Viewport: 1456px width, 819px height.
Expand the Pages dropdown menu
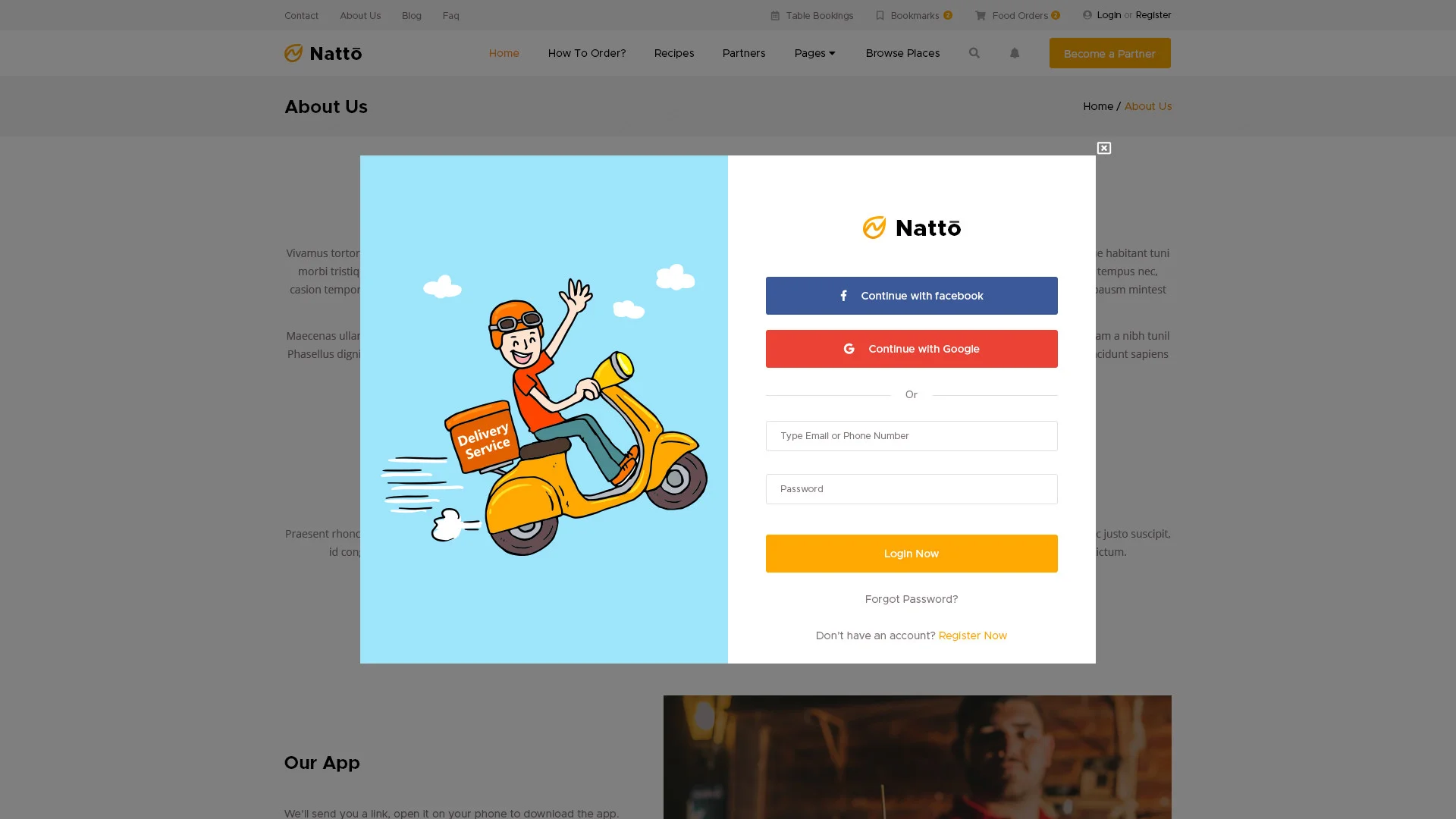click(x=814, y=53)
